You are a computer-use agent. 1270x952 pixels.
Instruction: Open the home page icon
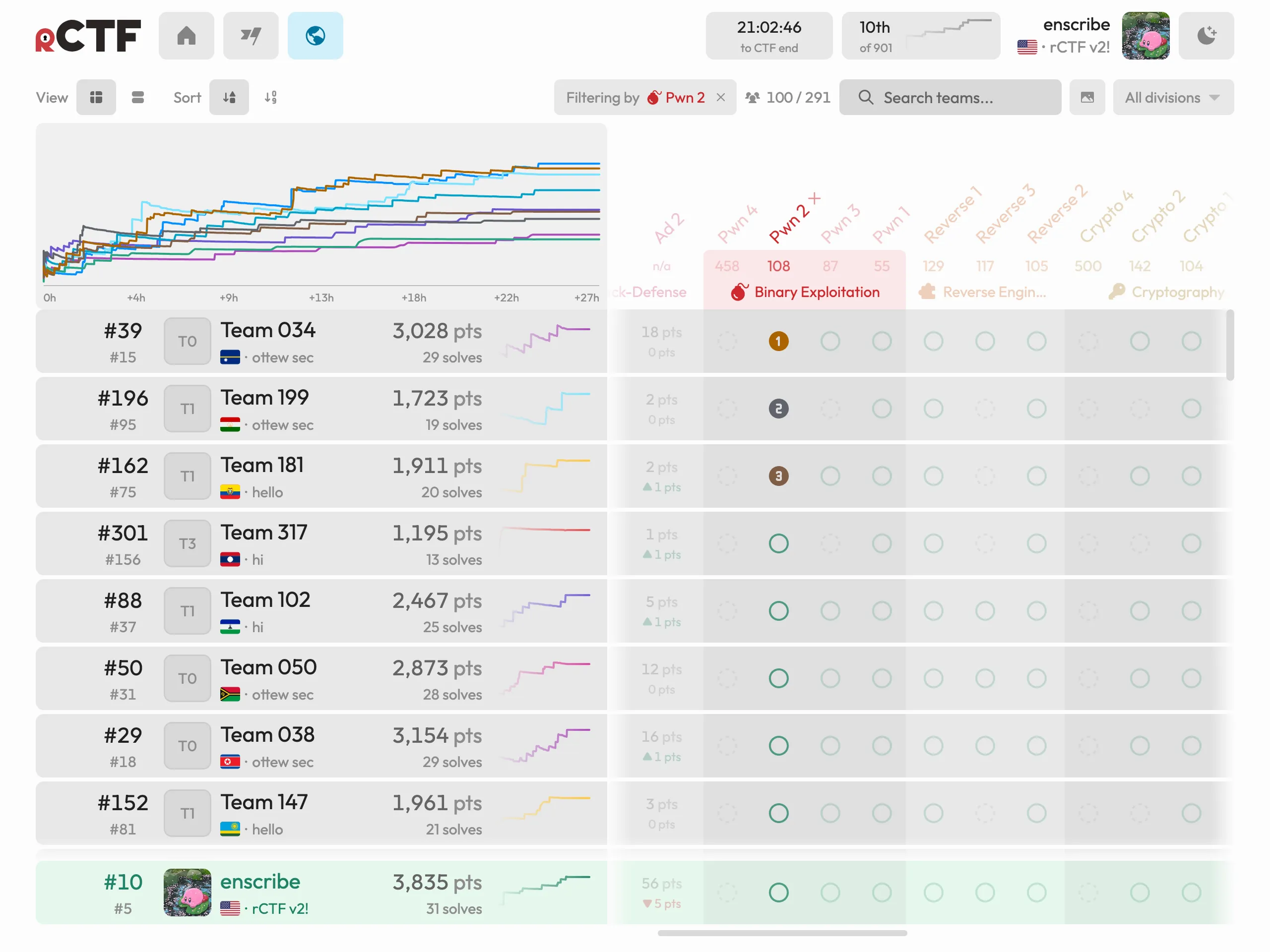coord(186,36)
